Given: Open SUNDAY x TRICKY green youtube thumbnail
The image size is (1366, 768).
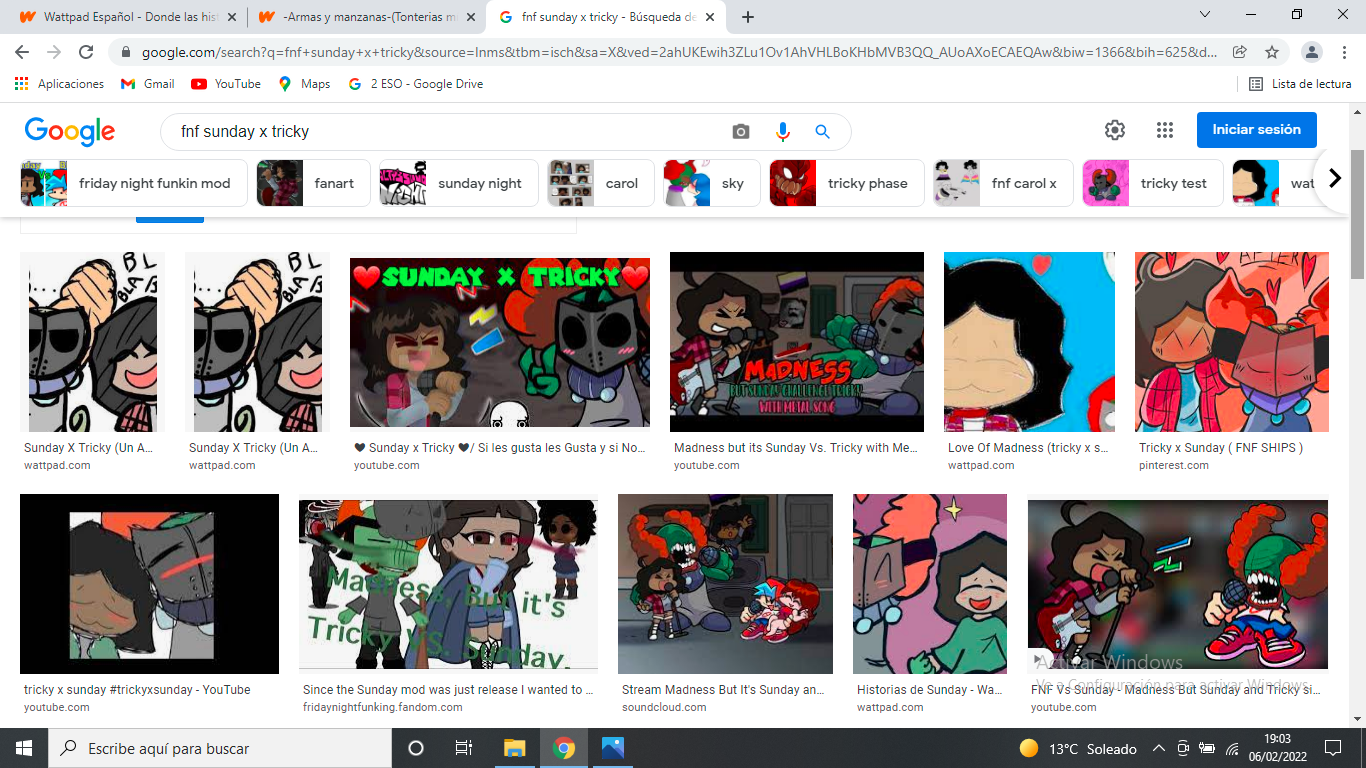Looking at the screenshot, I should pyautogui.click(x=500, y=342).
